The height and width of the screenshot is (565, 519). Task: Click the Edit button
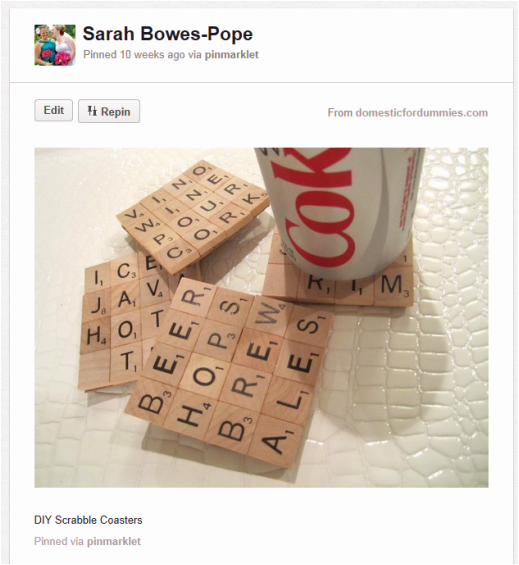click(53, 110)
